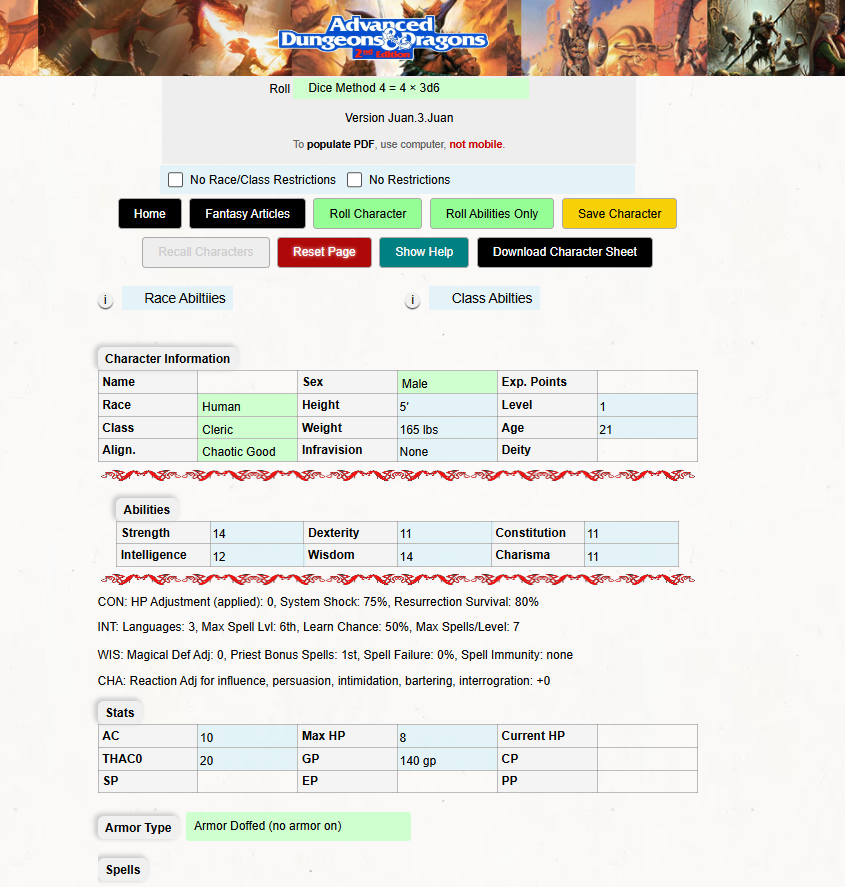This screenshot has height=887, width=845.
Task: Click the Weight field showing 165 lbs
Action: [x=447, y=429]
